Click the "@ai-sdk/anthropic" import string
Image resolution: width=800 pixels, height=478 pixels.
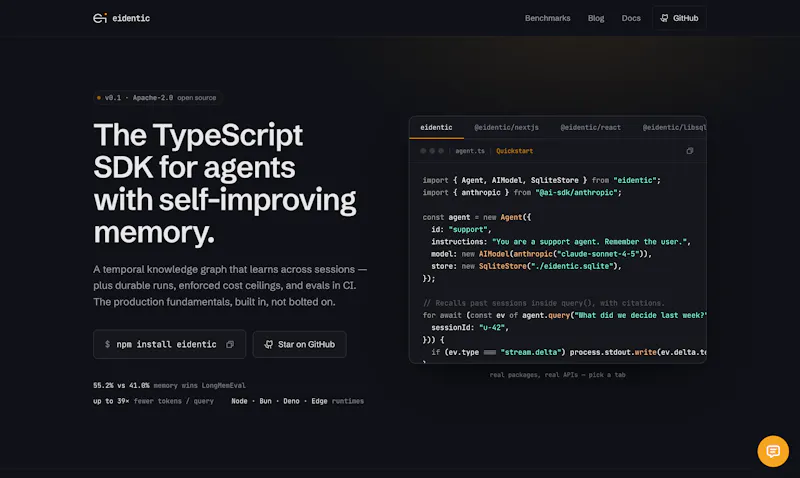click(x=577, y=193)
